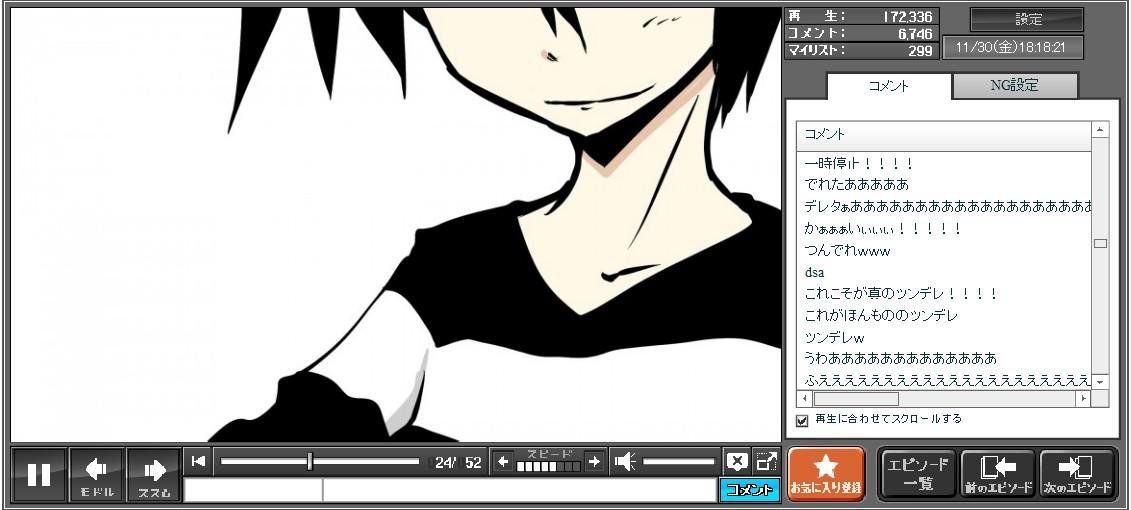Screen dimensions: 1131x510
Task: Uncheck the scroll-with-playback checkbox
Action: [x=802, y=420]
